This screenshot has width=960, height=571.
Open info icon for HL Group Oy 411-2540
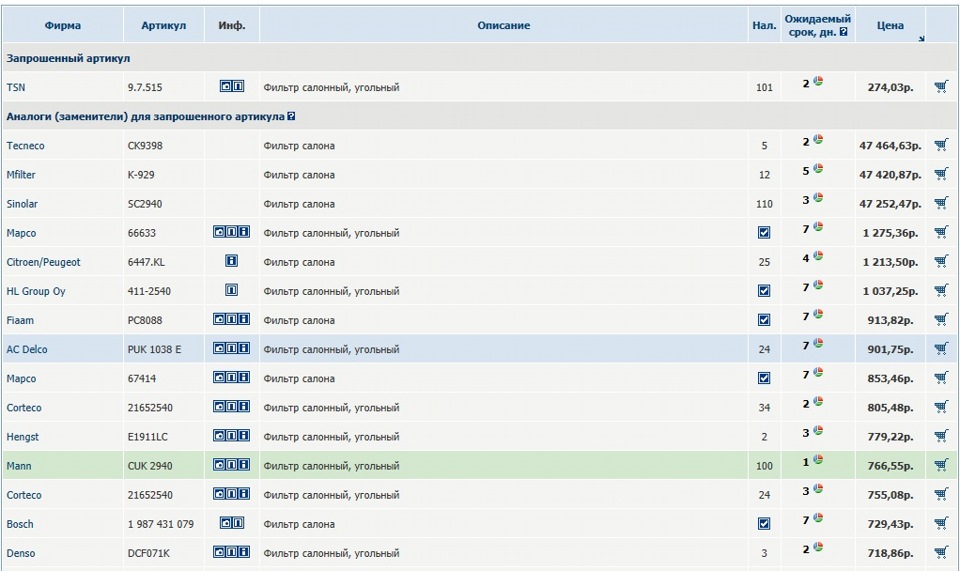pos(231,290)
